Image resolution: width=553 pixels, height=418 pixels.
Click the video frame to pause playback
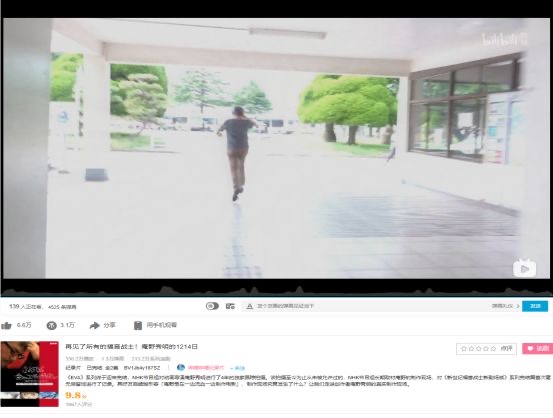pos(276,148)
